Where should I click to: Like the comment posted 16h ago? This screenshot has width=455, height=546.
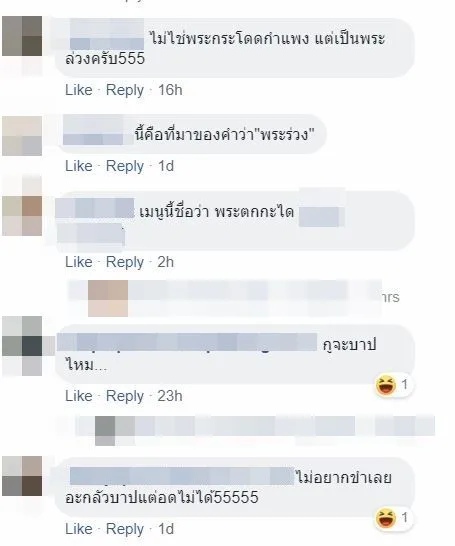[79, 90]
